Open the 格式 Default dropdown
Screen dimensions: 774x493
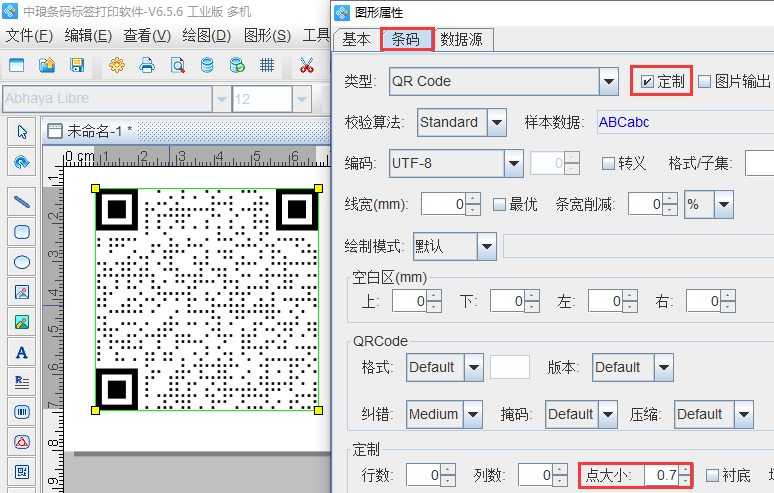pos(473,368)
